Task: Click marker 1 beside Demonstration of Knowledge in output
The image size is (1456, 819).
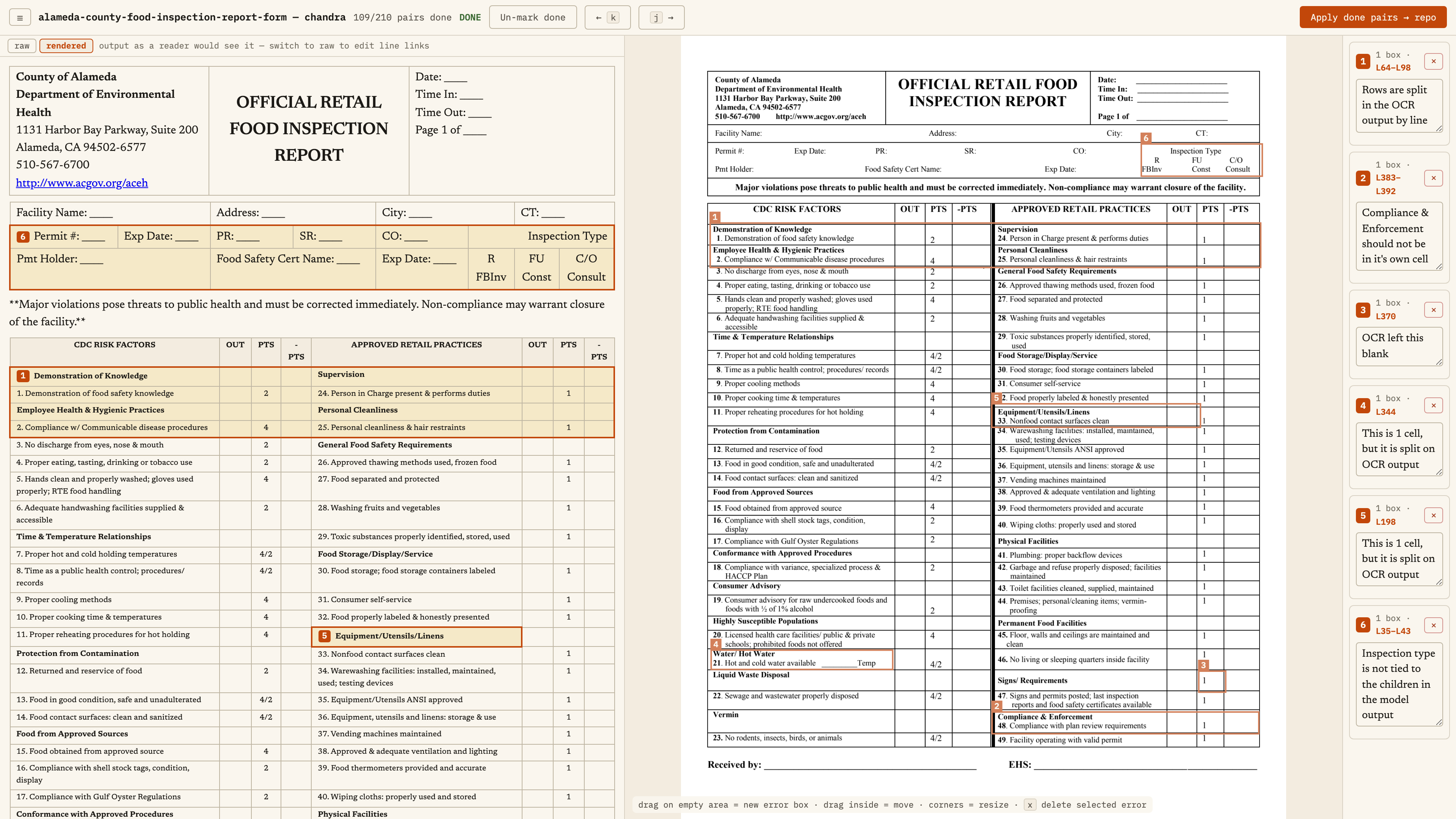Action: (x=23, y=376)
